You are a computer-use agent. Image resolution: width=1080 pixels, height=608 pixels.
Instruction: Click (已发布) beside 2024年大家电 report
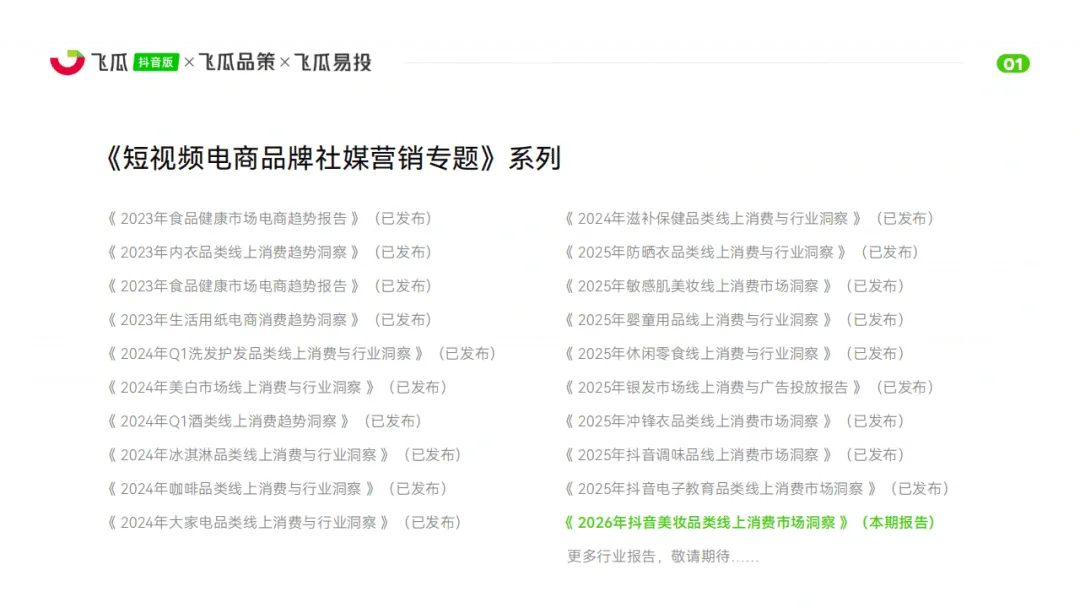click(x=432, y=522)
